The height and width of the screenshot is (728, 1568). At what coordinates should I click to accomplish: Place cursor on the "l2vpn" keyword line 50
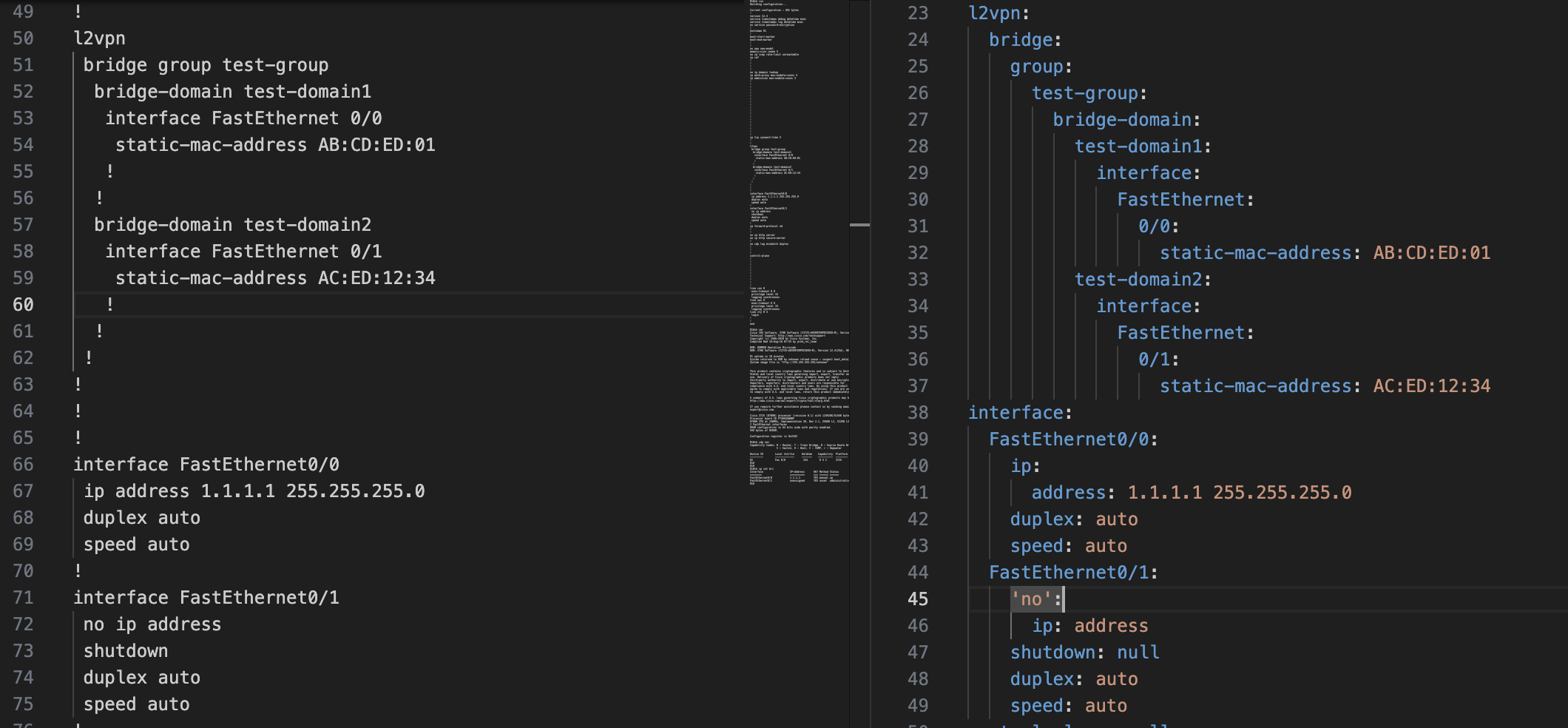pos(100,38)
